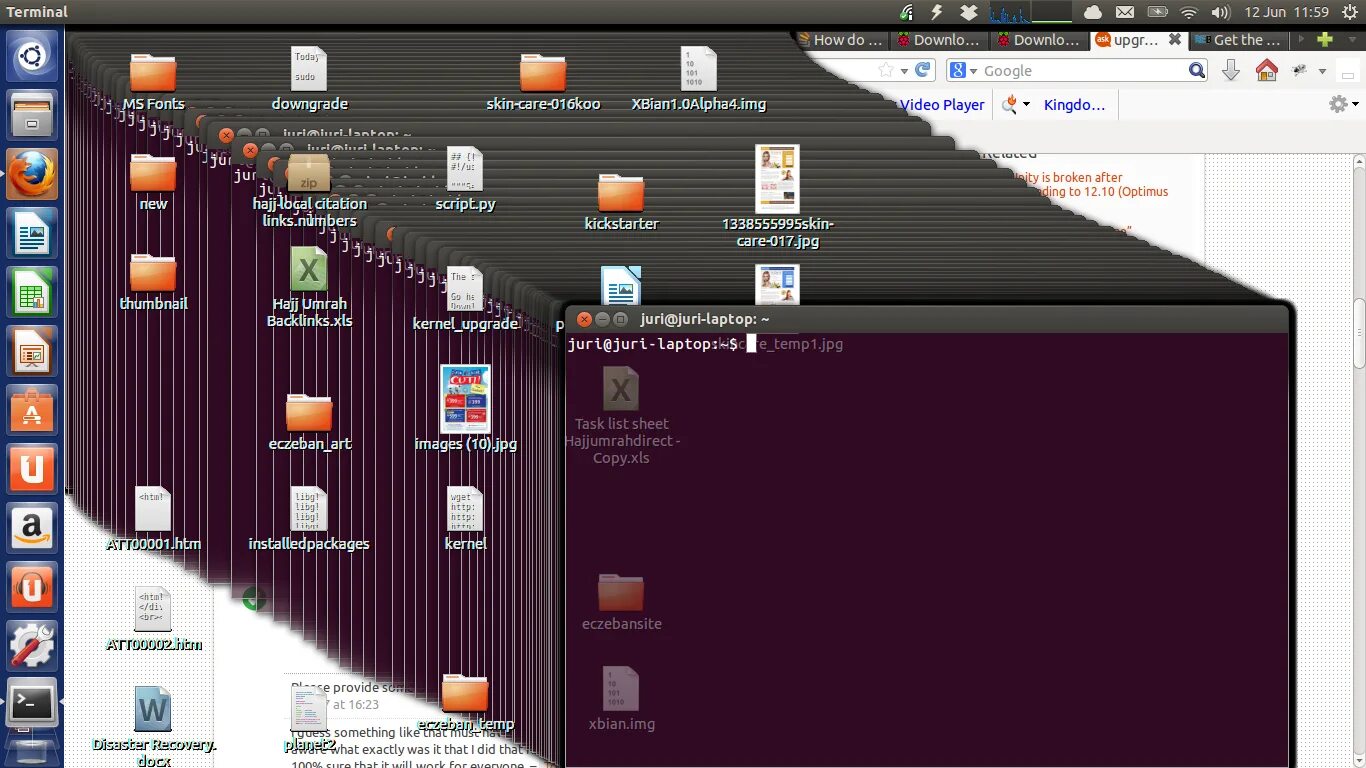Viewport: 1366px width, 768px height.
Task: Open the Google search engine dropdown
Action: coord(973,70)
